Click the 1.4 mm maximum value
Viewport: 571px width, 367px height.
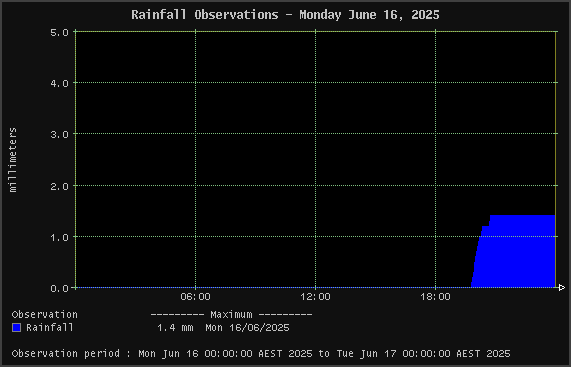pyautogui.click(x=175, y=328)
